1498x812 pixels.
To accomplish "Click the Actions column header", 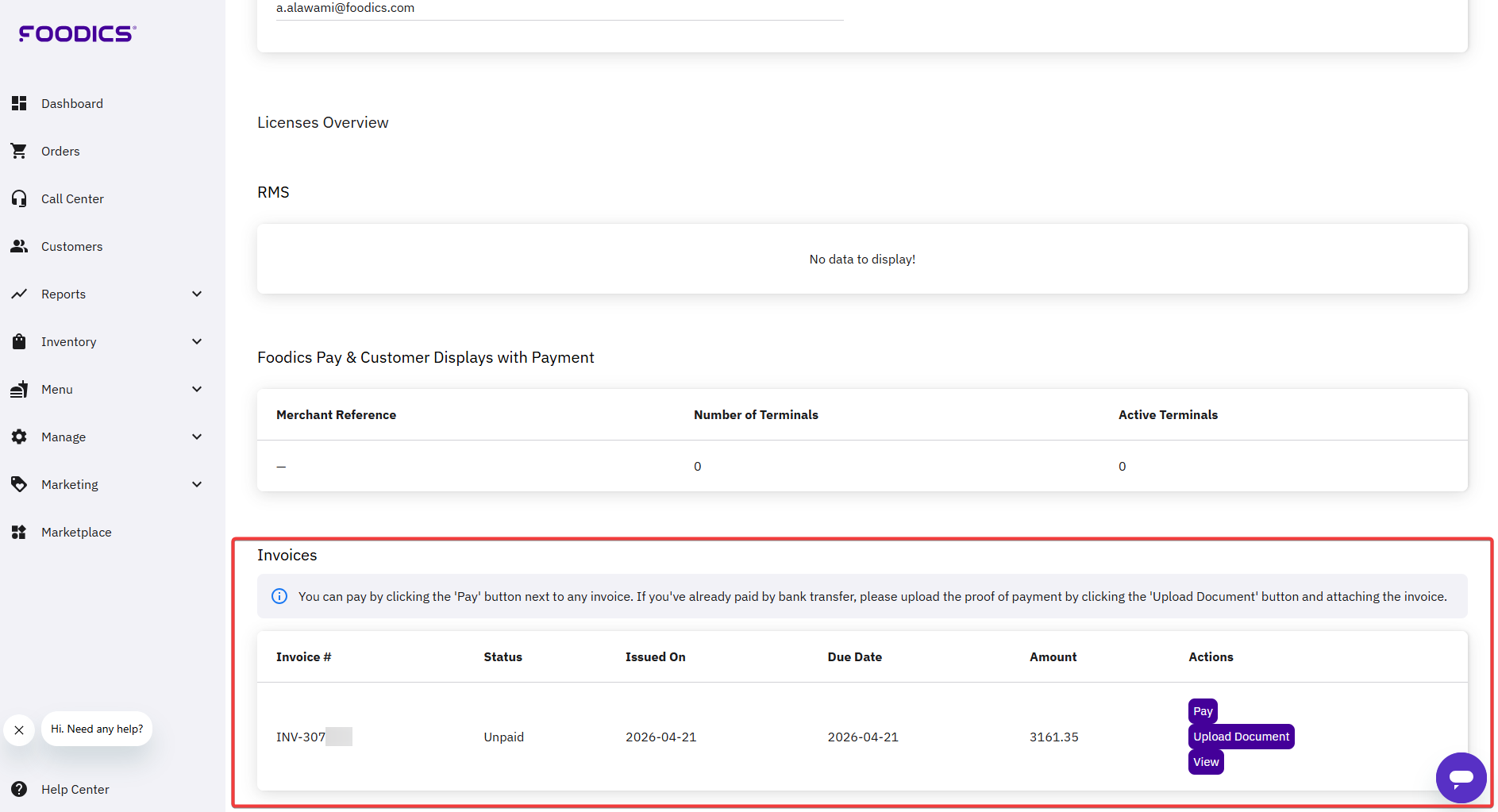I will tap(1211, 656).
